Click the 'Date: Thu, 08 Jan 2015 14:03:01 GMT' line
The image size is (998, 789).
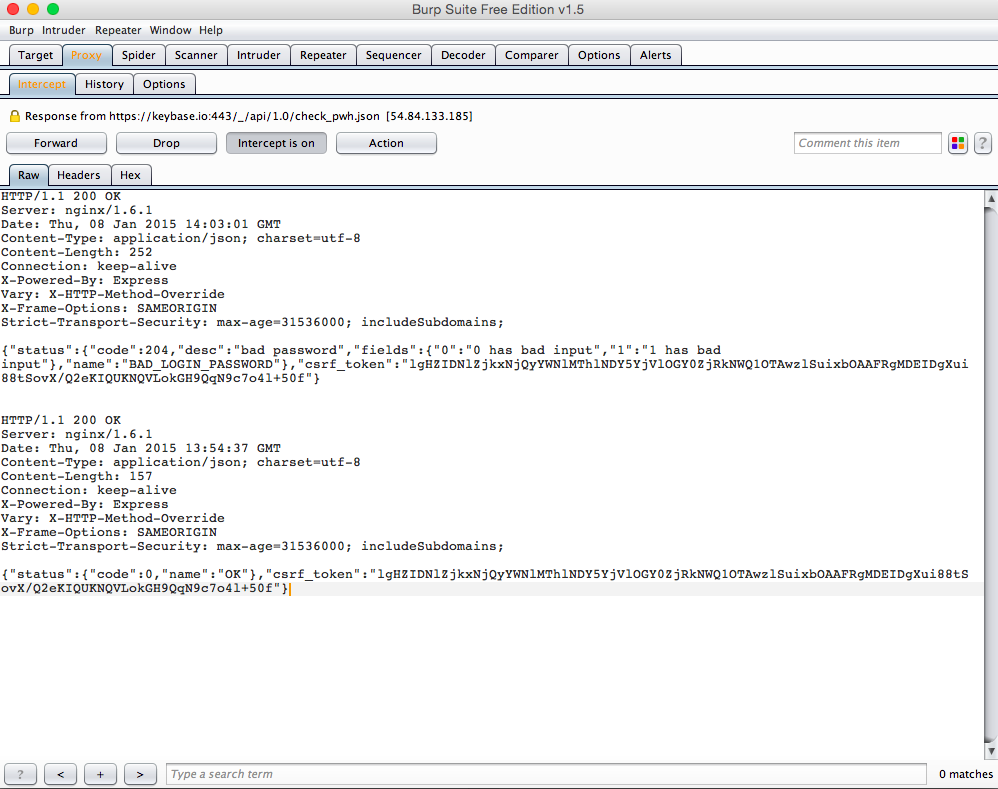pos(141,224)
